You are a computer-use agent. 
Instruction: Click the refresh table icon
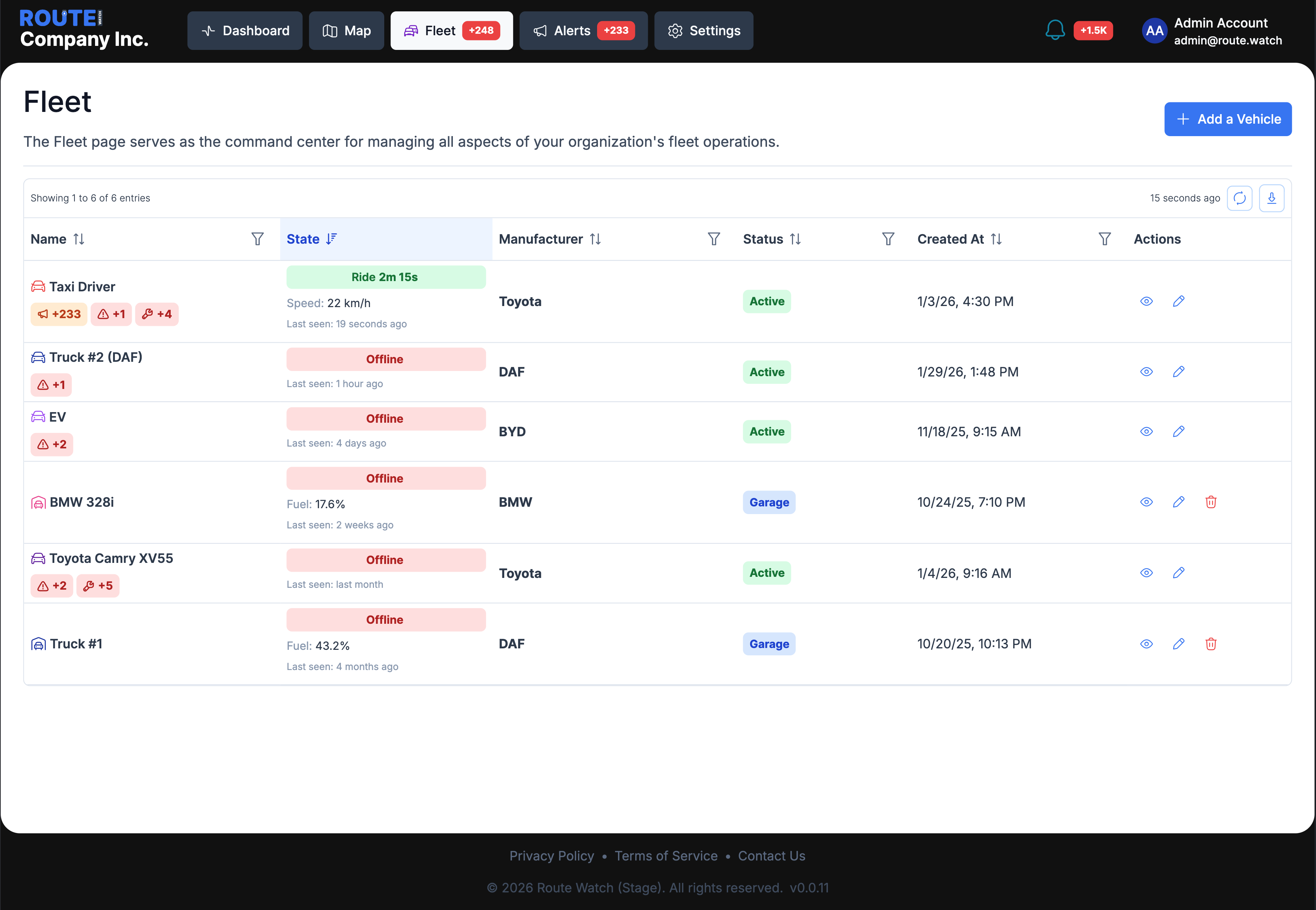[x=1239, y=198]
